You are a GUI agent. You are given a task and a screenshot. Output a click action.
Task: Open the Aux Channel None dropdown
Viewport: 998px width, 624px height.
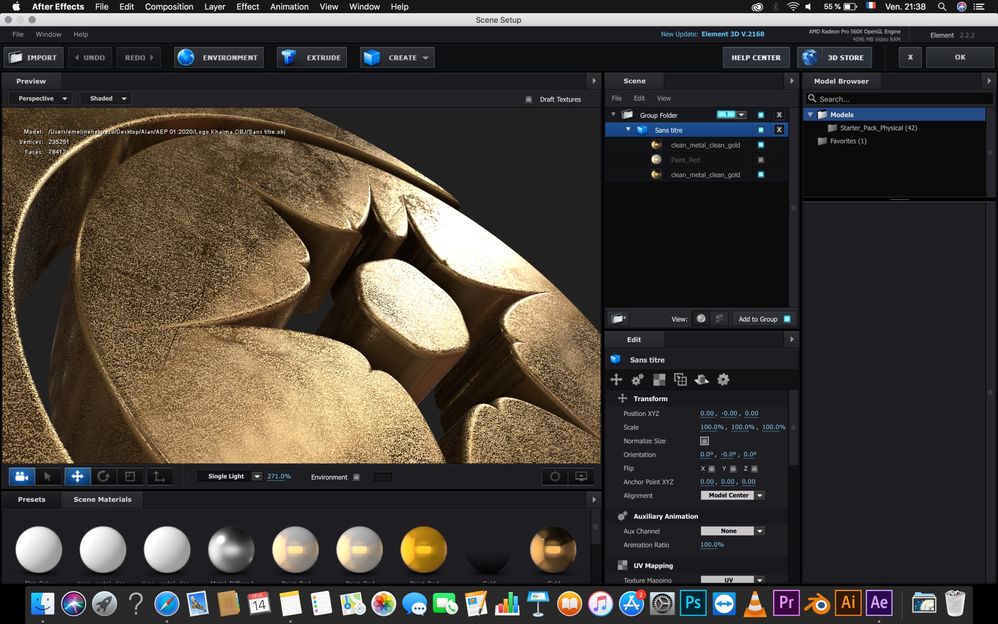[733, 531]
